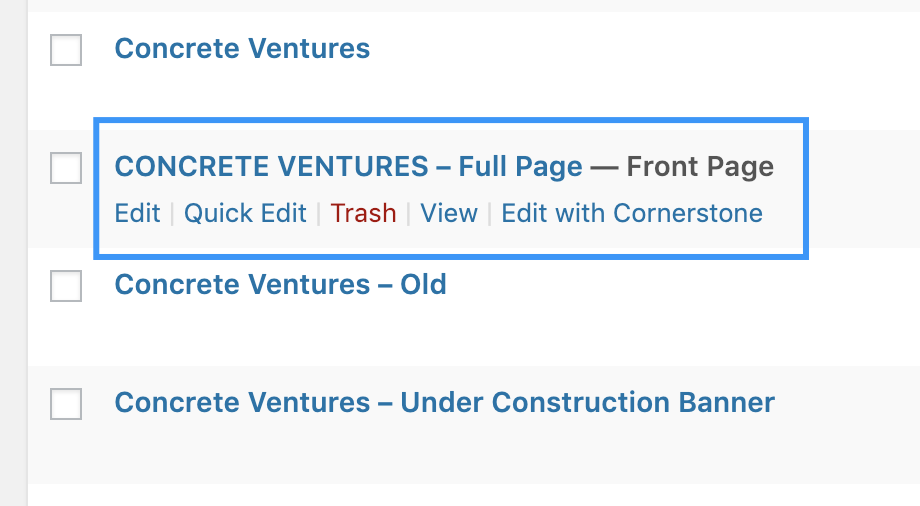This screenshot has height=506, width=920.
Task: Select the CONCRETE VENTURES – Full Page checkbox
Action: (66, 168)
